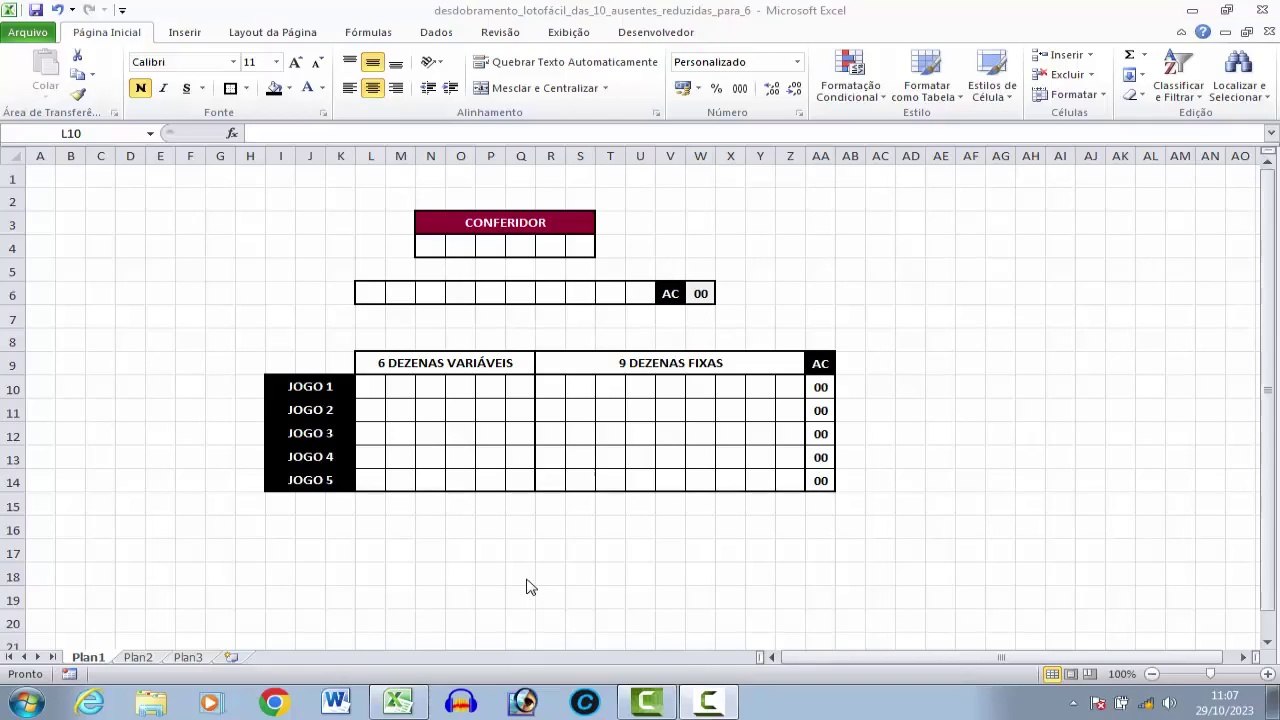Switch to the Fórmulas tab
1280x720 pixels.
[368, 32]
